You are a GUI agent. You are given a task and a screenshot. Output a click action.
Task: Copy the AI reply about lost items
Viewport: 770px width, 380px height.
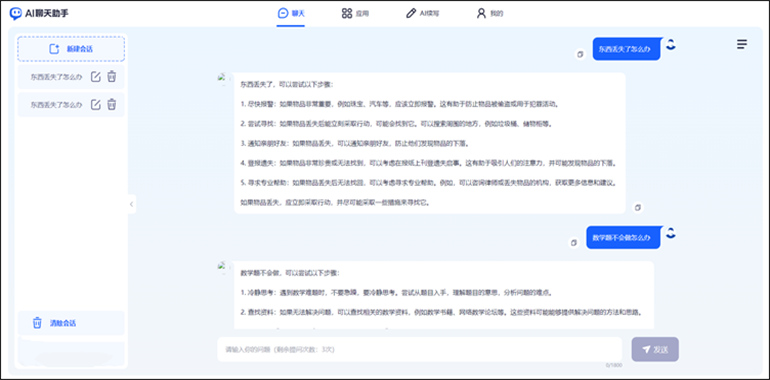pos(637,208)
